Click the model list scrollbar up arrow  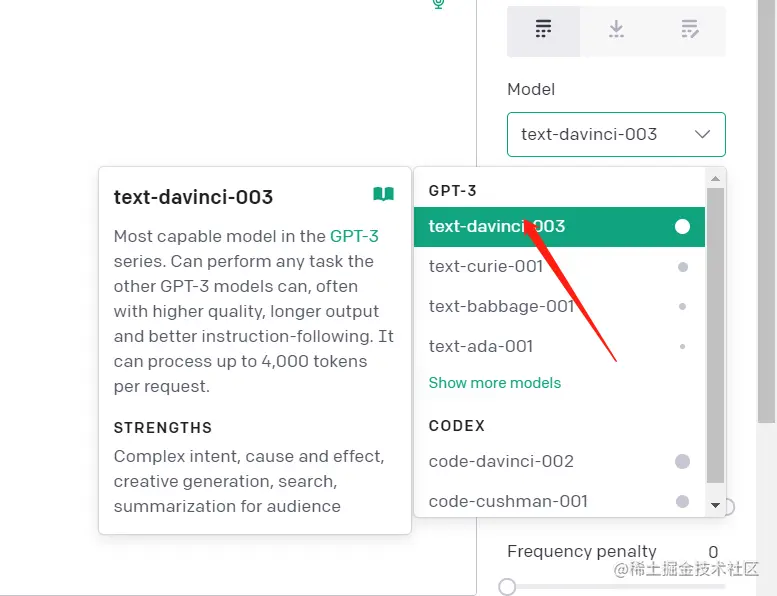tap(715, 178)
